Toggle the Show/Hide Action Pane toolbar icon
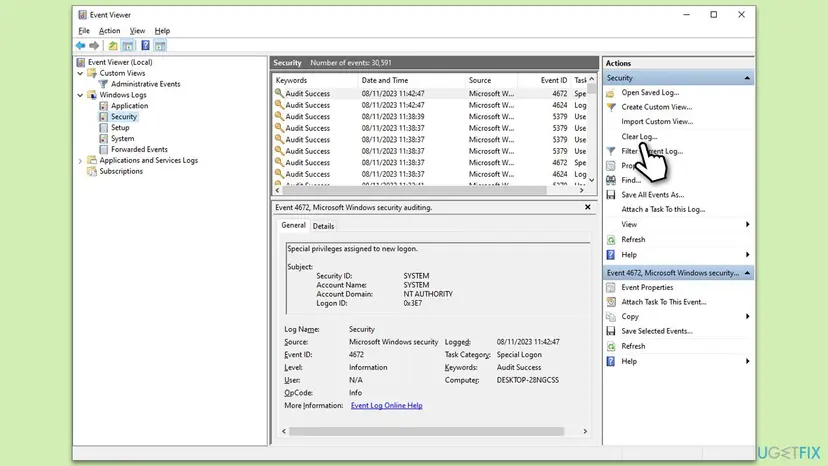828x466 pixels. 160,46
